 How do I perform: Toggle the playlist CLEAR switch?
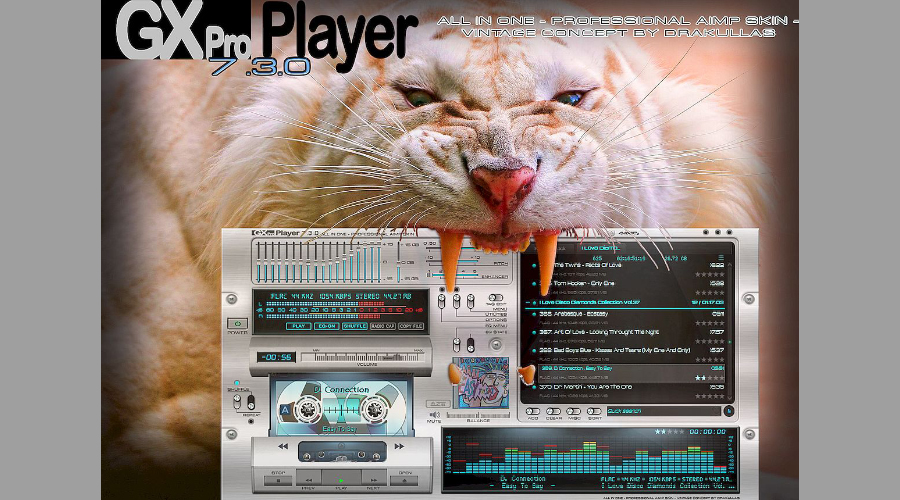(x=553, y=412)
